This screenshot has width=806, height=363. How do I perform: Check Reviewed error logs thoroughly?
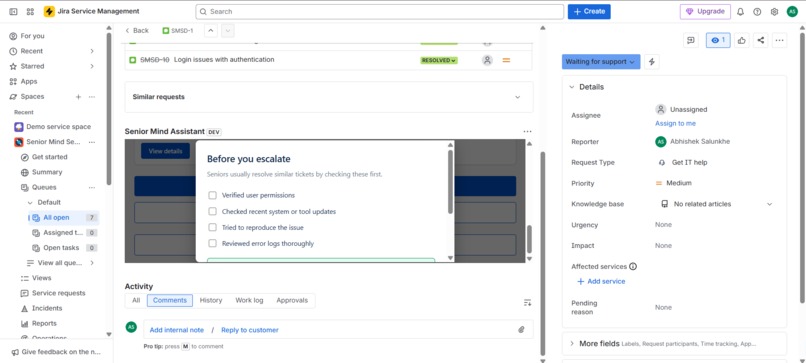click(x=212, y=243)
